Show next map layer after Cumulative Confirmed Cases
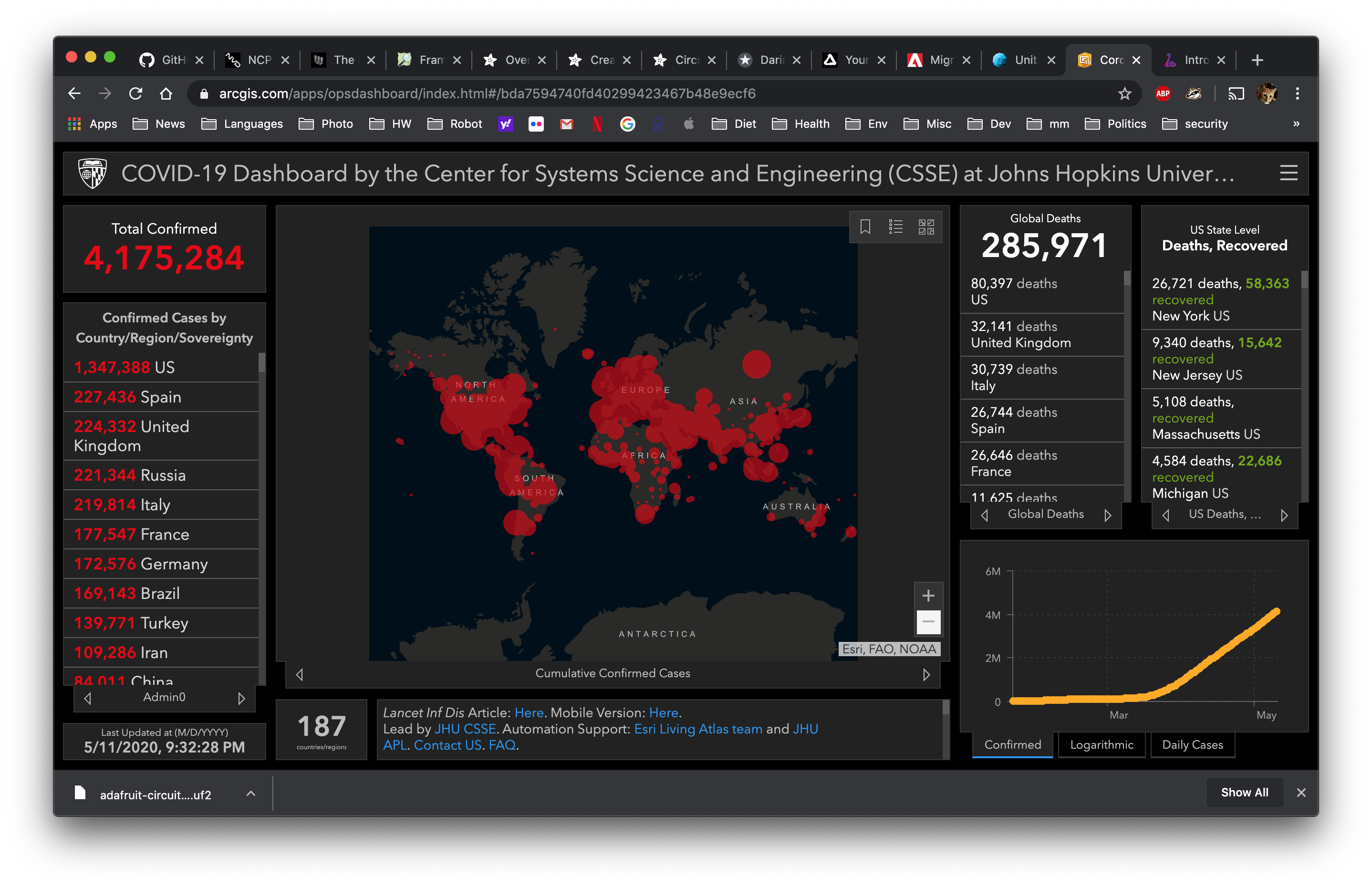This screenshot has height=887, width=1372. click(x=926, y=674)
